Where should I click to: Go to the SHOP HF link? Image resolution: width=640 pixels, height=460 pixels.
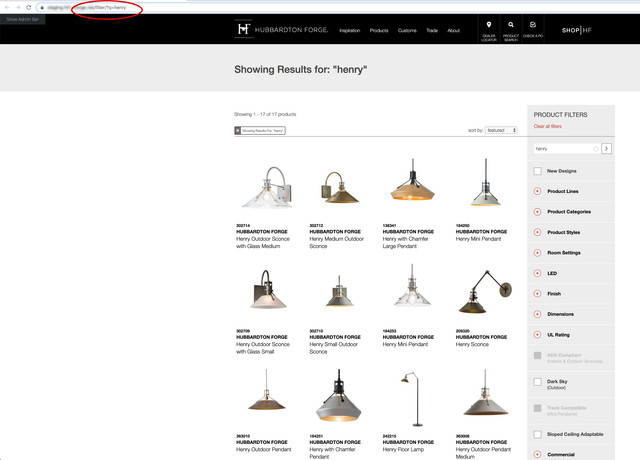pyautogui.click(x=576, y=30)
